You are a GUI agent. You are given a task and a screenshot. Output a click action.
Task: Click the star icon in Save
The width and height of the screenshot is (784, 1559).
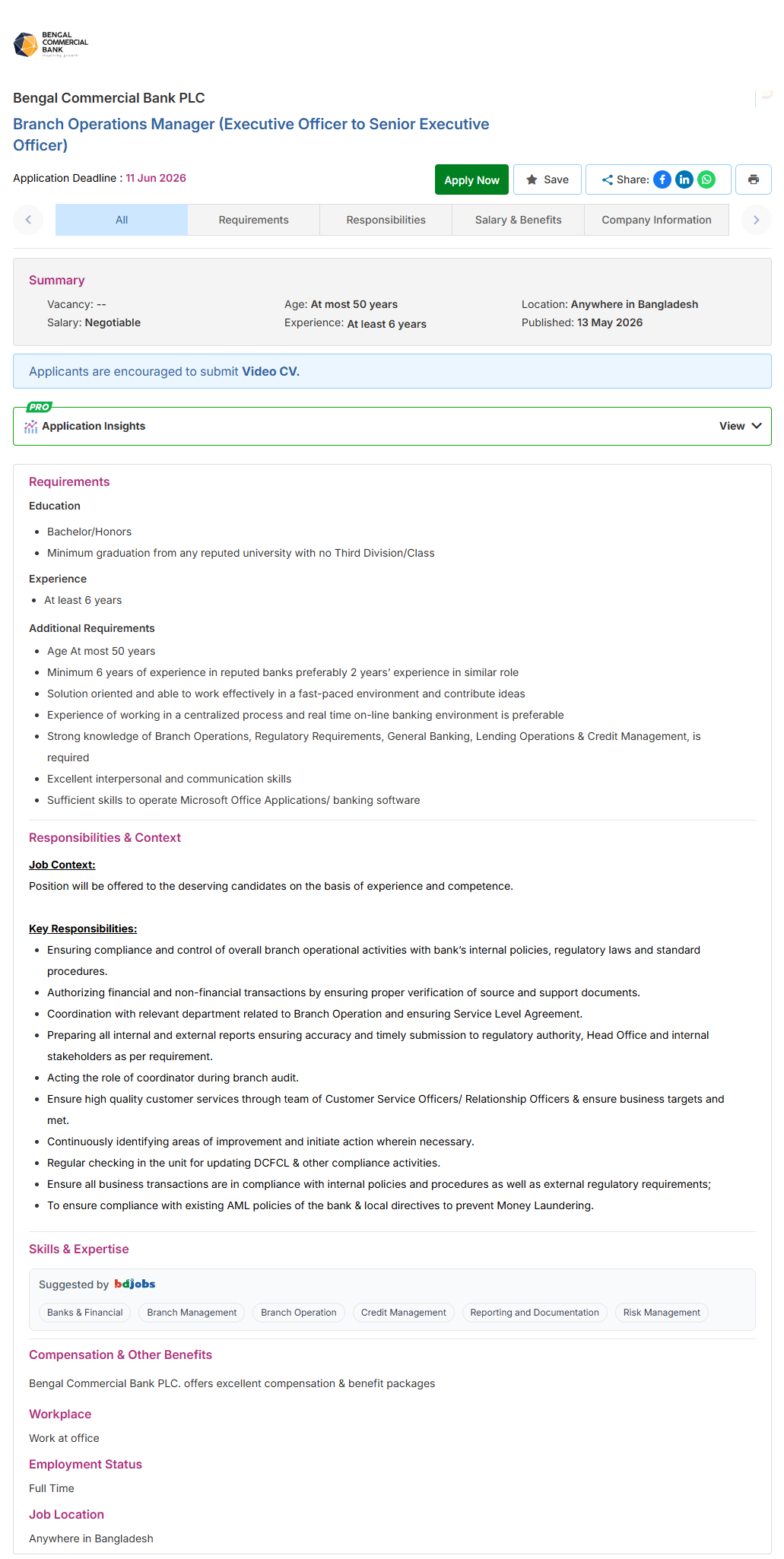tap(532, 179)
